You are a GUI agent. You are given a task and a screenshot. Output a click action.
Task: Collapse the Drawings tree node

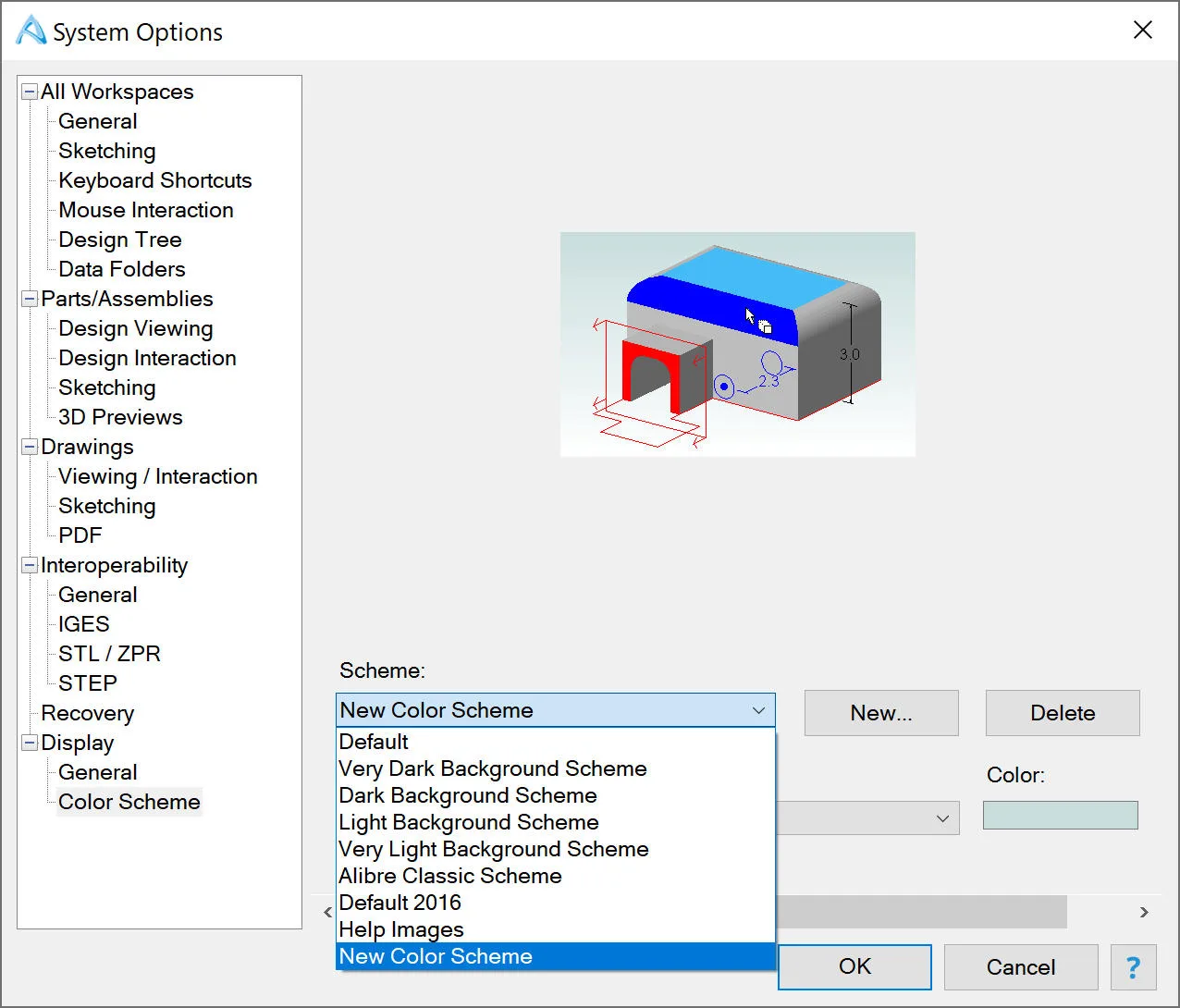(x=30, y=447)
